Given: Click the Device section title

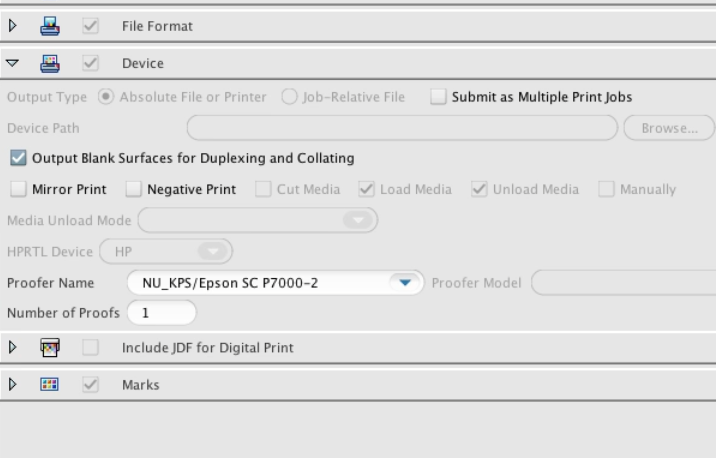Looking at the screenshot, I should (x=142, y=63).
